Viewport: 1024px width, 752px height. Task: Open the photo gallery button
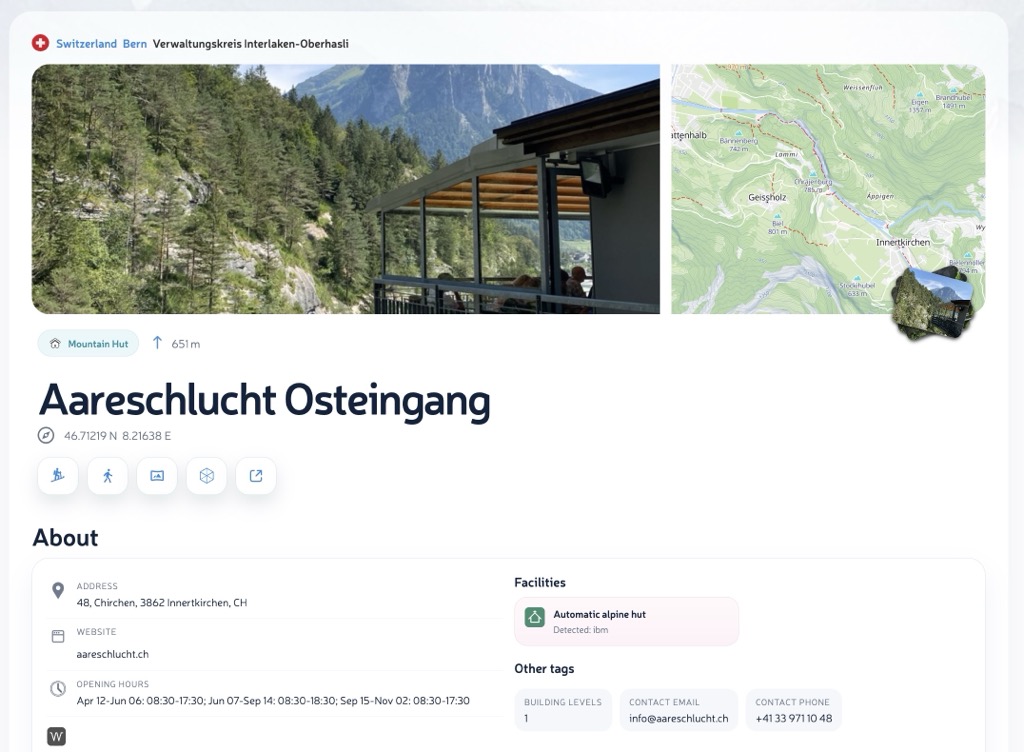(157, 476)
